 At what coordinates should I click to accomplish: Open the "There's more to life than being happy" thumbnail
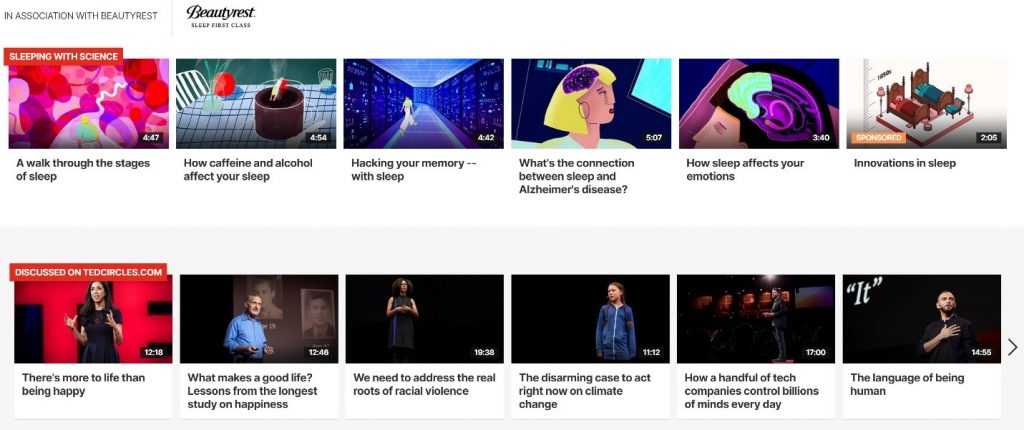[93, 319]
